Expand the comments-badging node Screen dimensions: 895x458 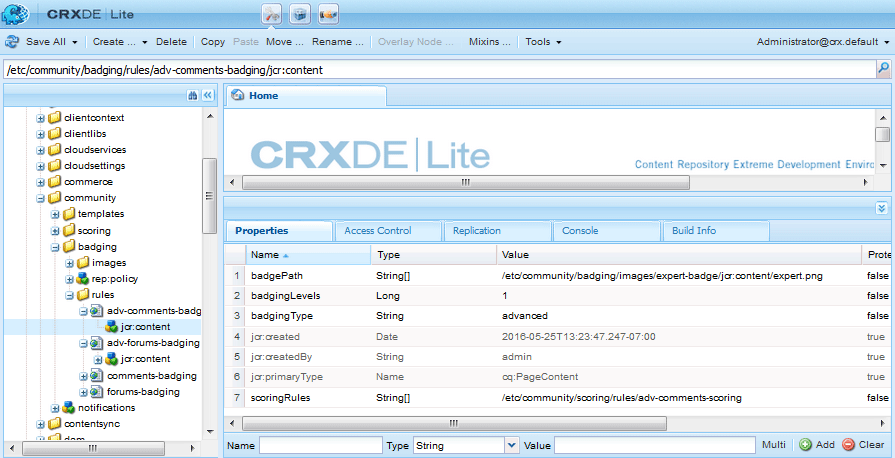tap(83, 376)
